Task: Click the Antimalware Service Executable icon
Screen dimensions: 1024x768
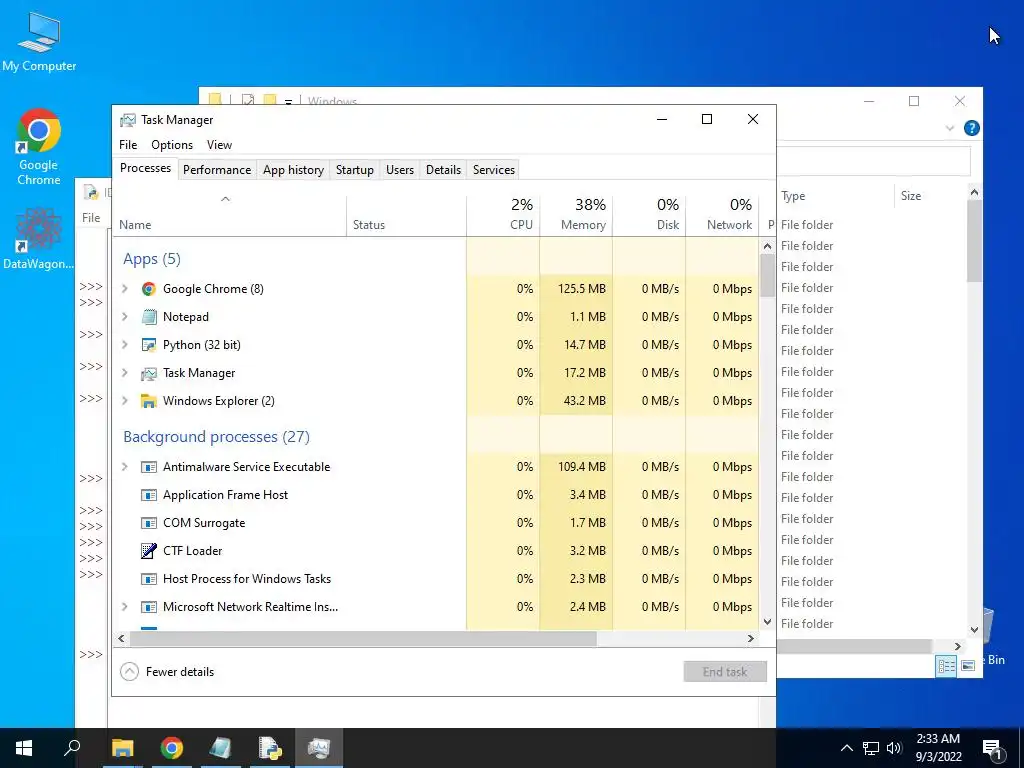Action: [149, 467]
